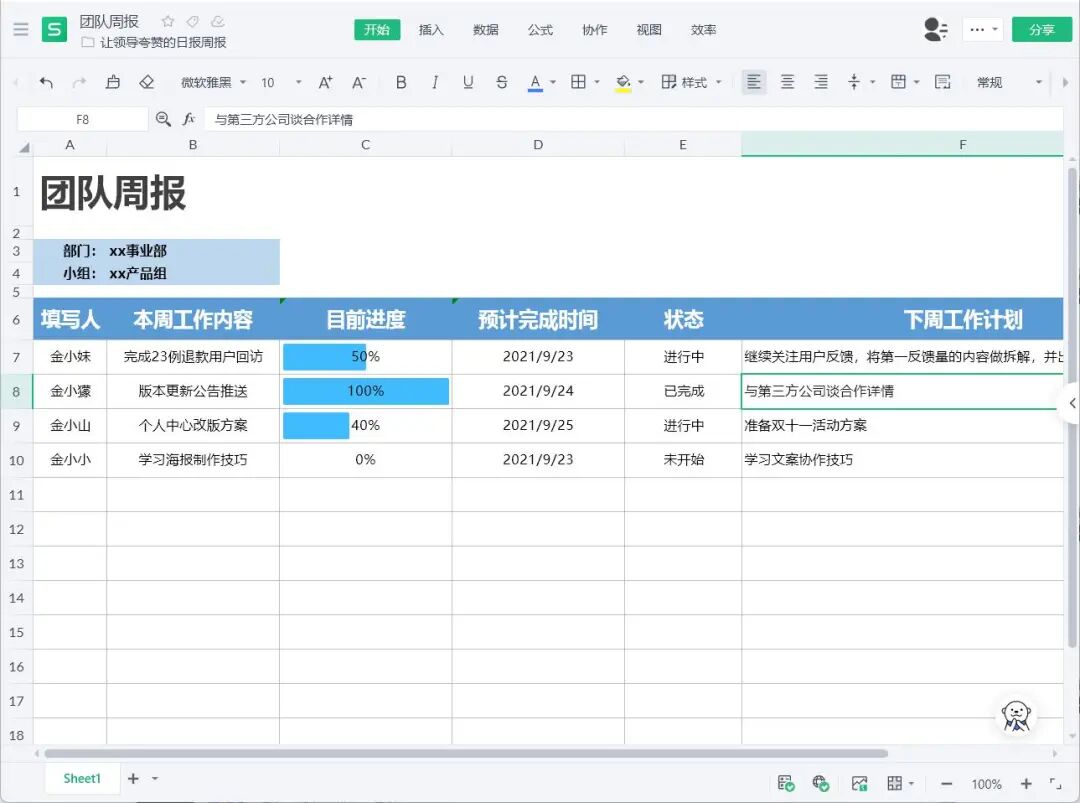Select all cells via corner triangle
Image resolution: width=1080 pixels, height=803 pixels.
click(x=24, y=147)
